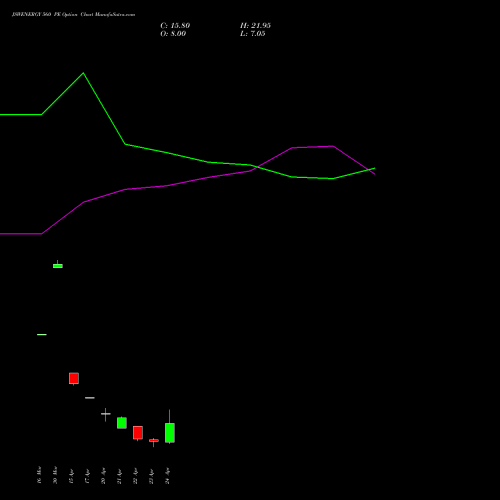Click the chart title text at top left
500x500 pixels.
[73, 15]
